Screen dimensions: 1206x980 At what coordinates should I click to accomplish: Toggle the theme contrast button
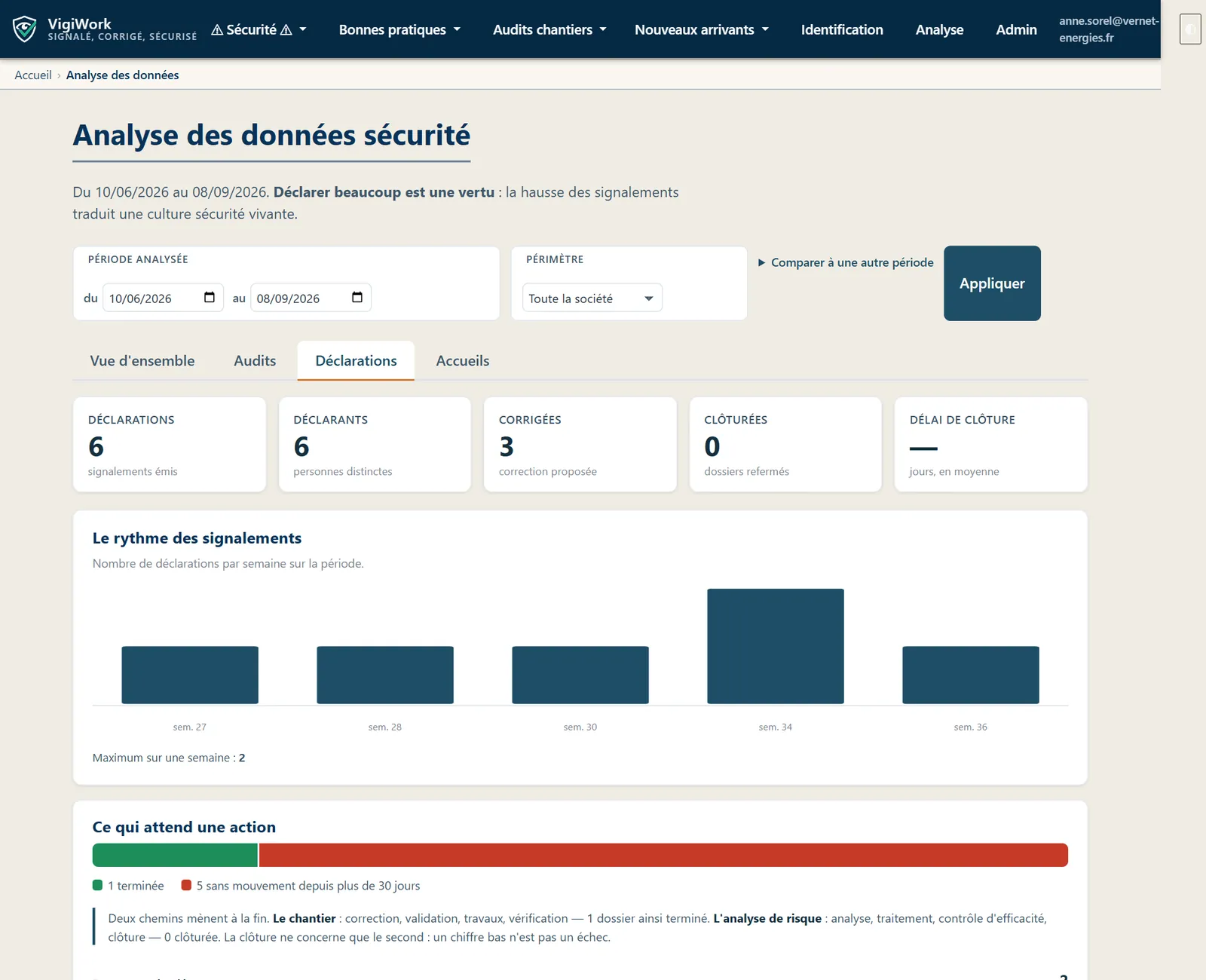[x=1190, y=29]
